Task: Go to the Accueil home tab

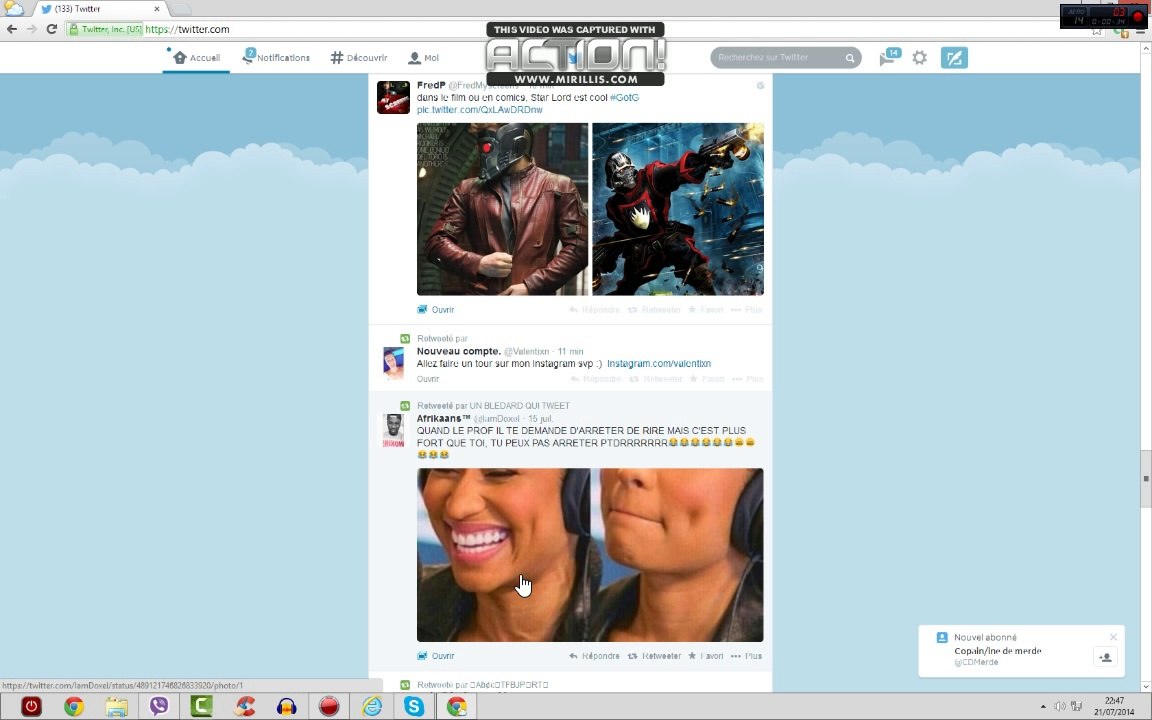Action: (x=196, y=57)
